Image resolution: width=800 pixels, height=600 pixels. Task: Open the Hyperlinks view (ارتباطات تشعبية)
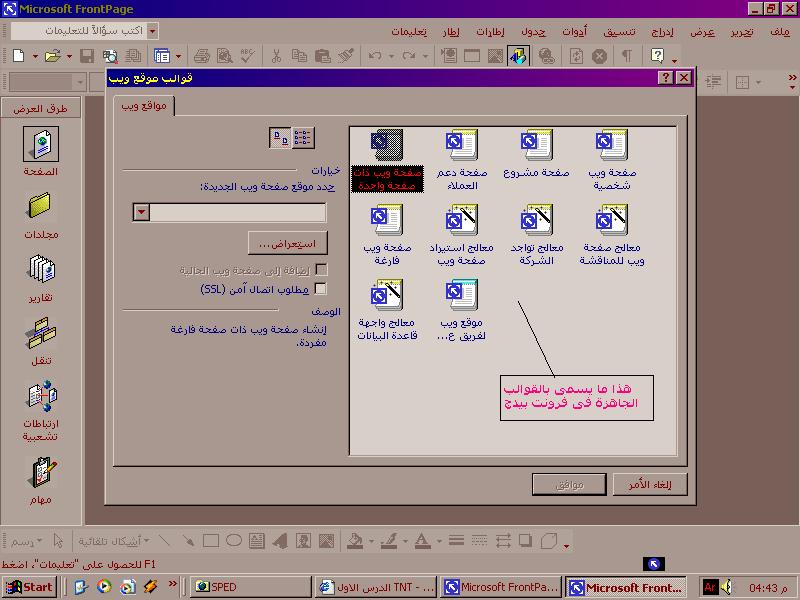[41, 411]
